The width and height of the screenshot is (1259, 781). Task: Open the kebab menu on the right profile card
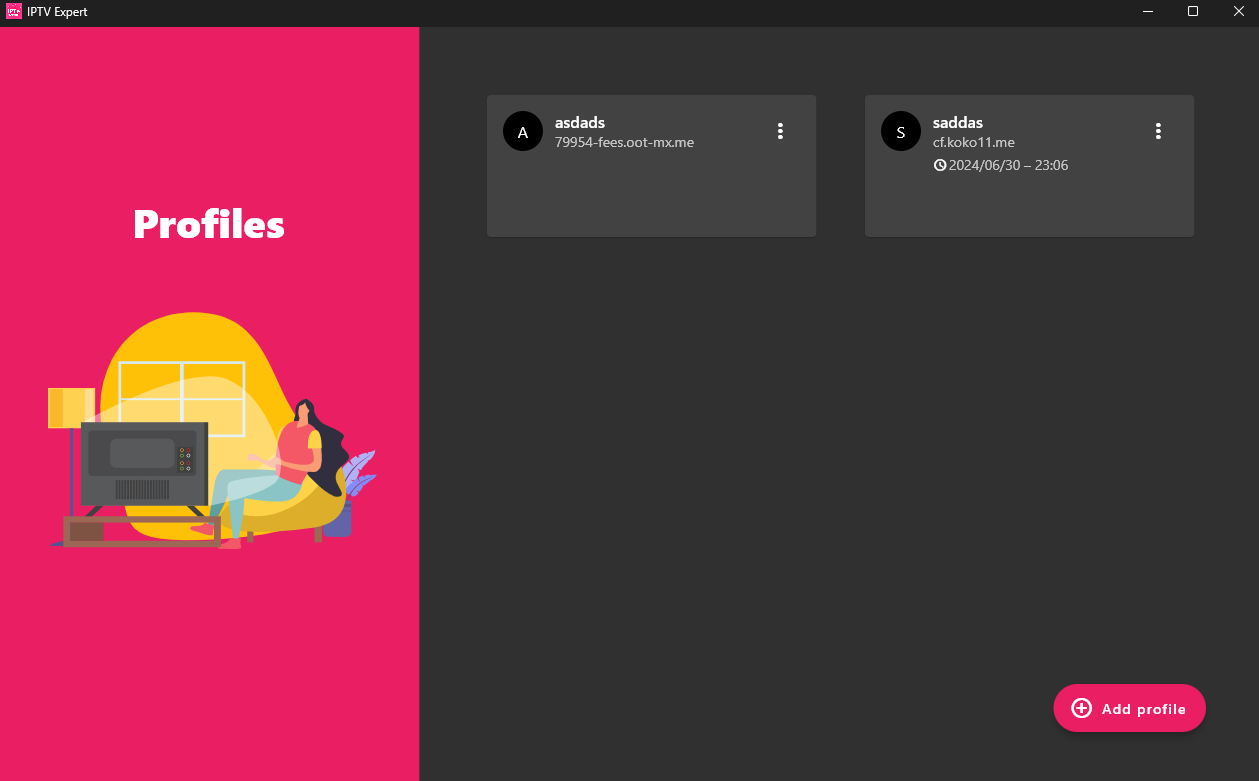(1158, 131)
